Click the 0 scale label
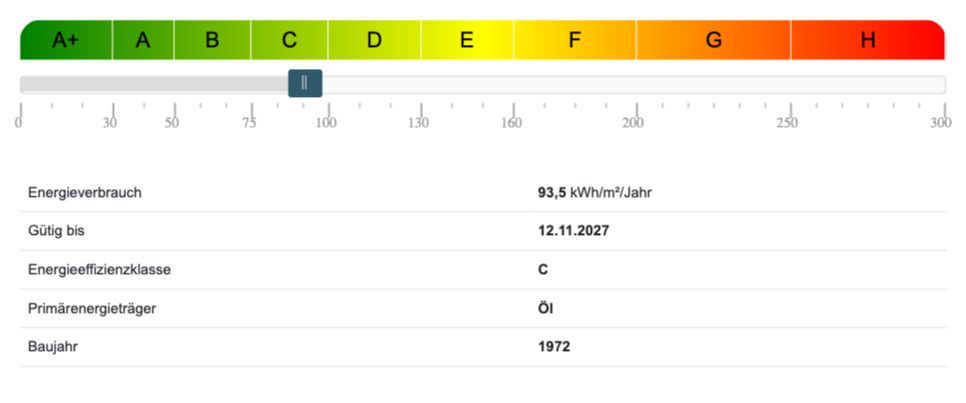 pyautogui.click(x=19, y=123)
